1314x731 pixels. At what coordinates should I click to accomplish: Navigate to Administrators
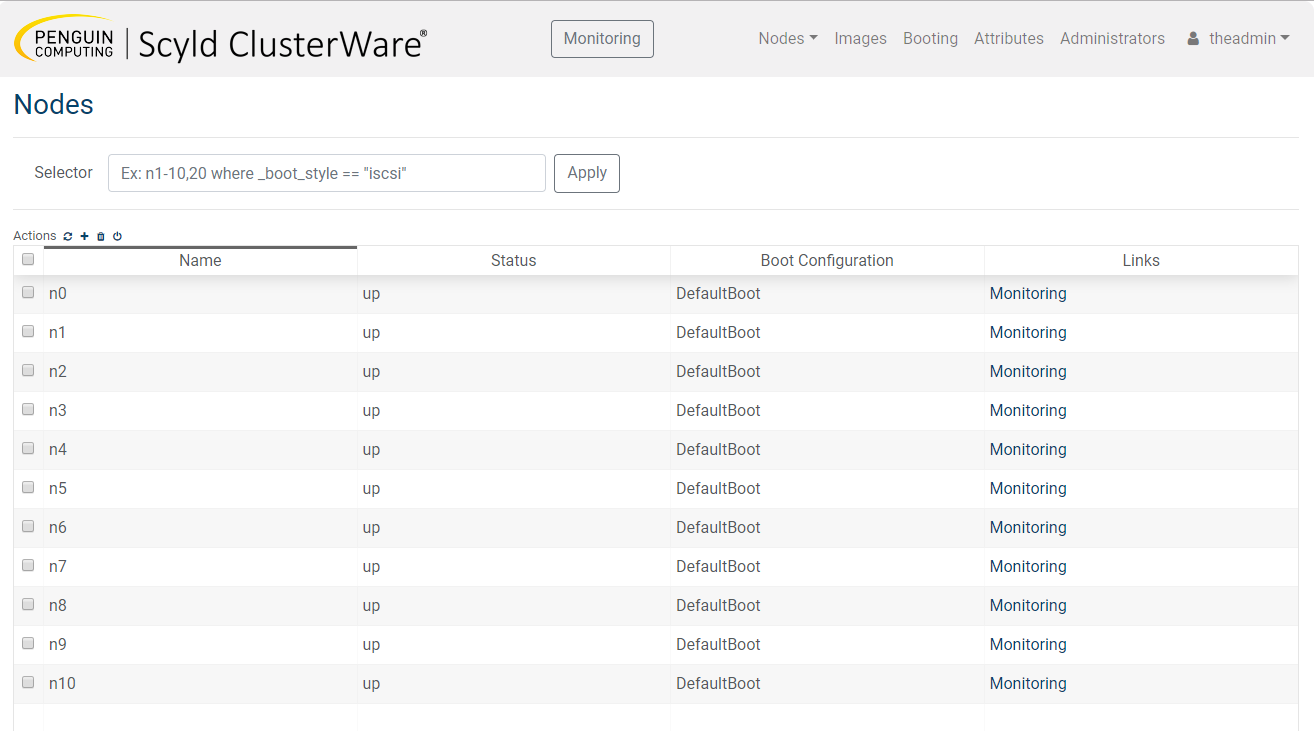(x=1112, y=39)
